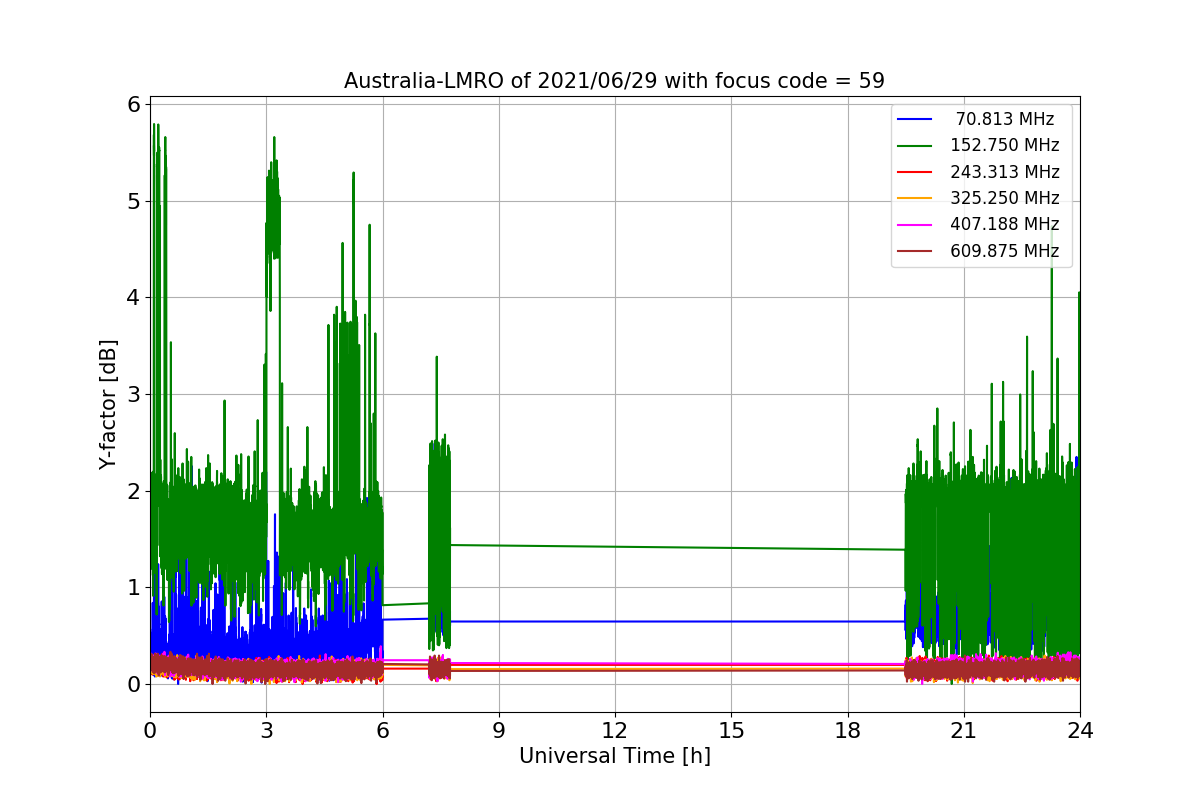Select the 325.250 MHz legend label
This screenshot has height=800, width=1200.
[1005, 198]
